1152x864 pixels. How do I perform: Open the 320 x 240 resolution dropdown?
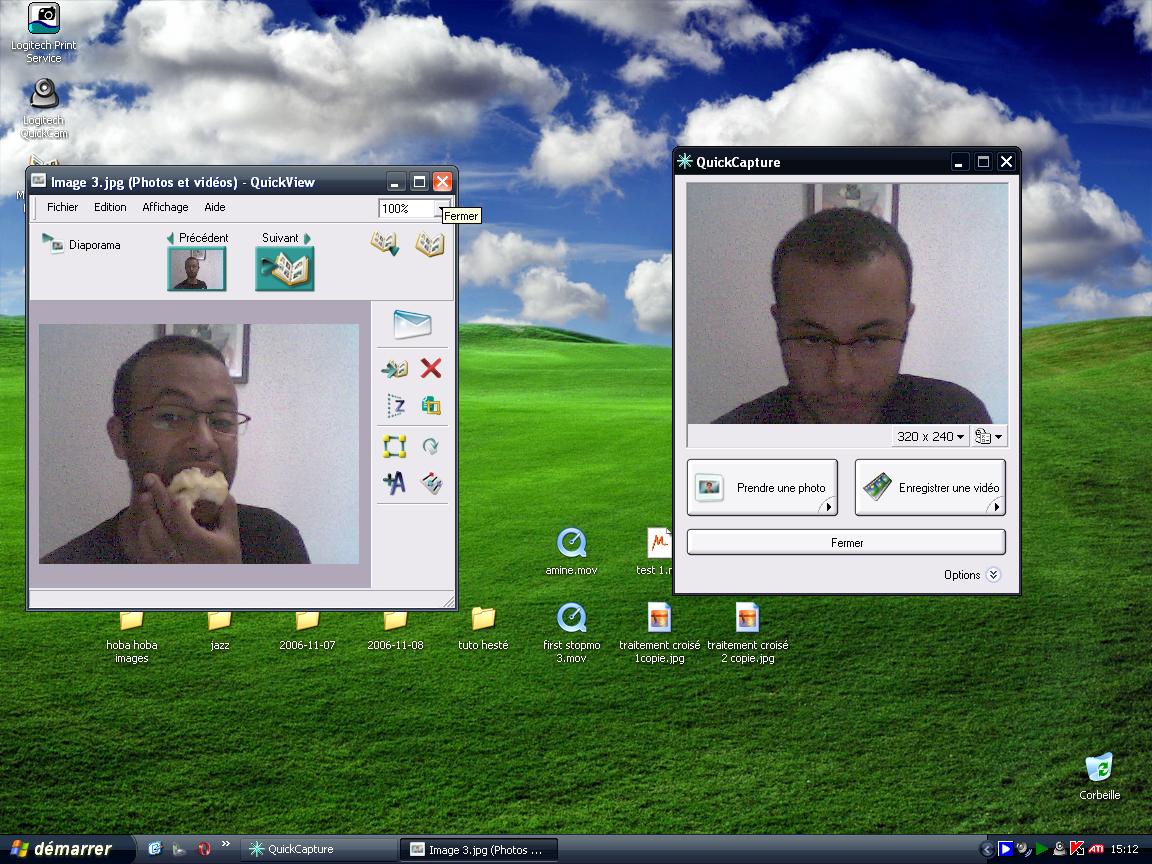click(x=930, y=436)
